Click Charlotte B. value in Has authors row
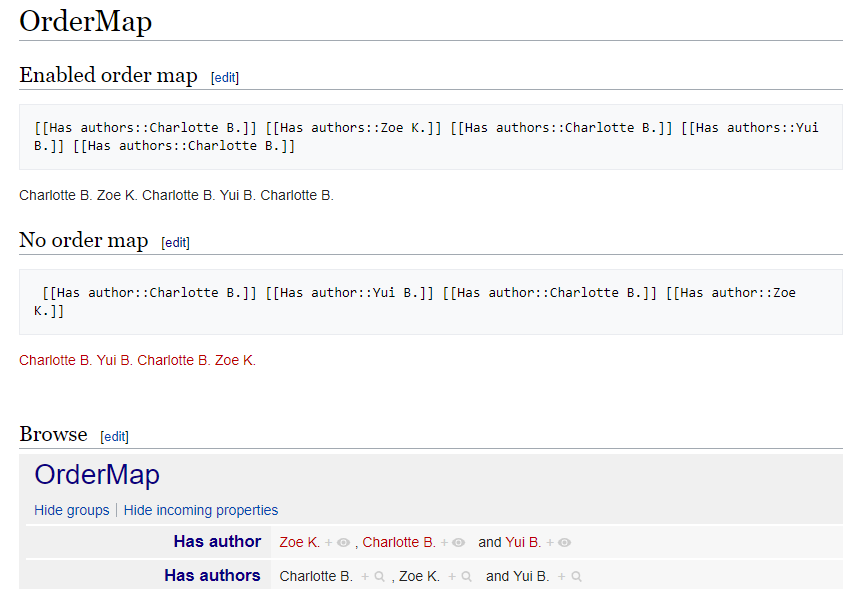The width and height of the screenshot is (855, 589). click(316, 576)
